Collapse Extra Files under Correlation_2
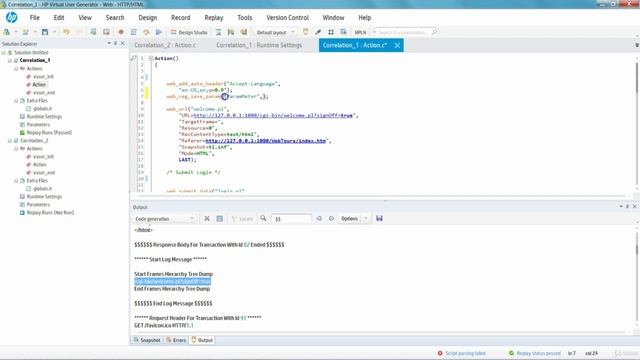The height and width of the screenshot is (360, 640). (x=16, y=180)
